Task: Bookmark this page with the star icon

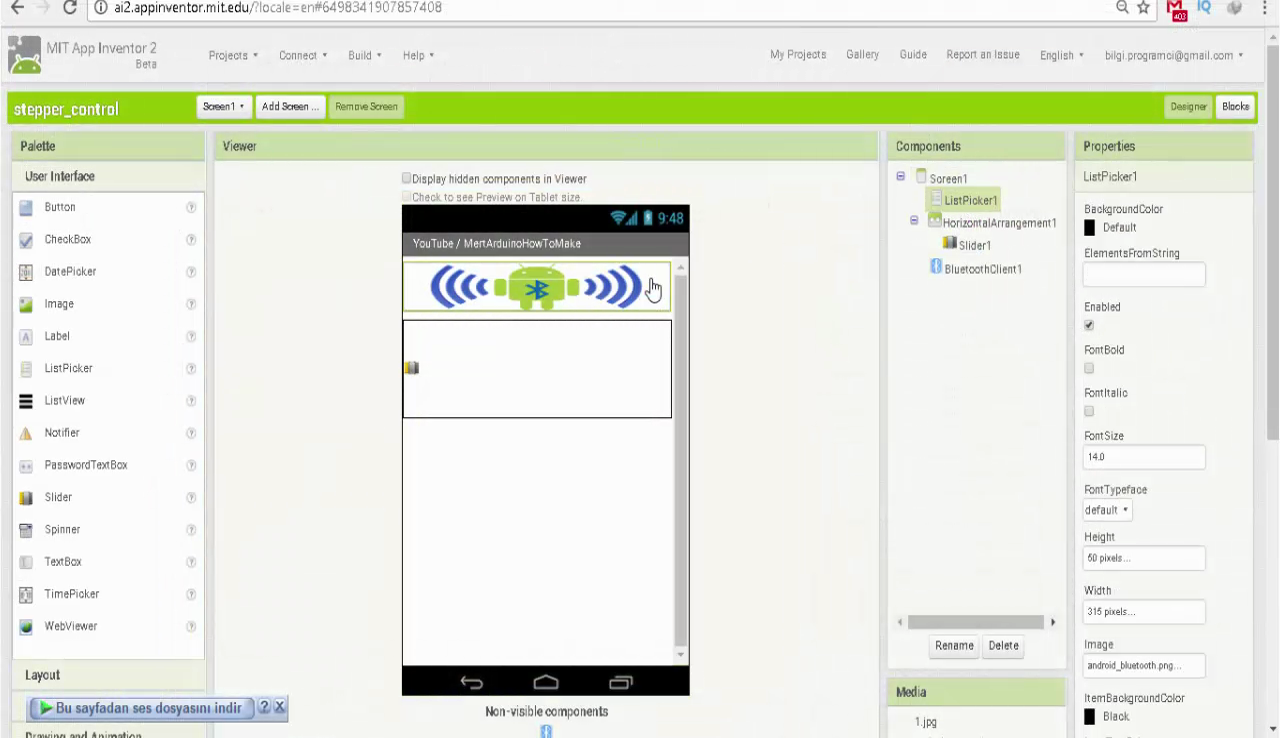Action: 1144,8
